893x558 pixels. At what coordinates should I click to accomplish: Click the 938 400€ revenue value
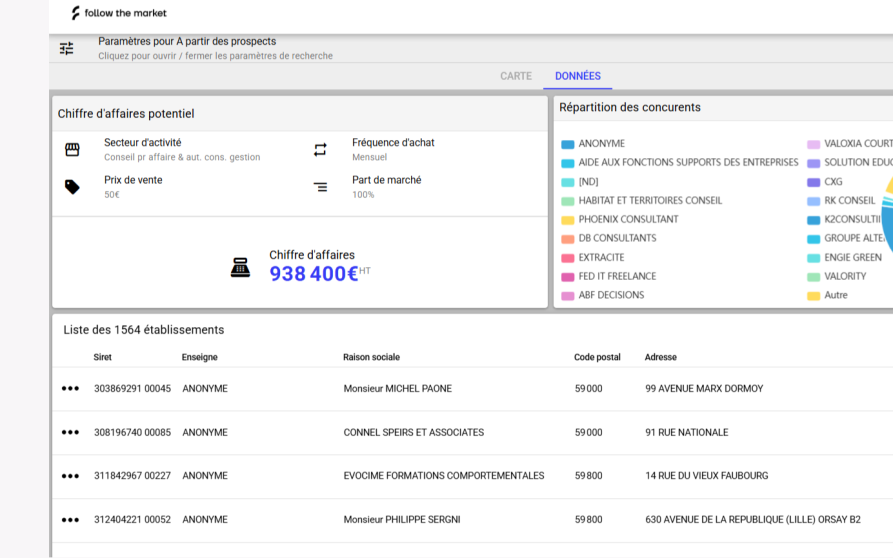[314, 274]
